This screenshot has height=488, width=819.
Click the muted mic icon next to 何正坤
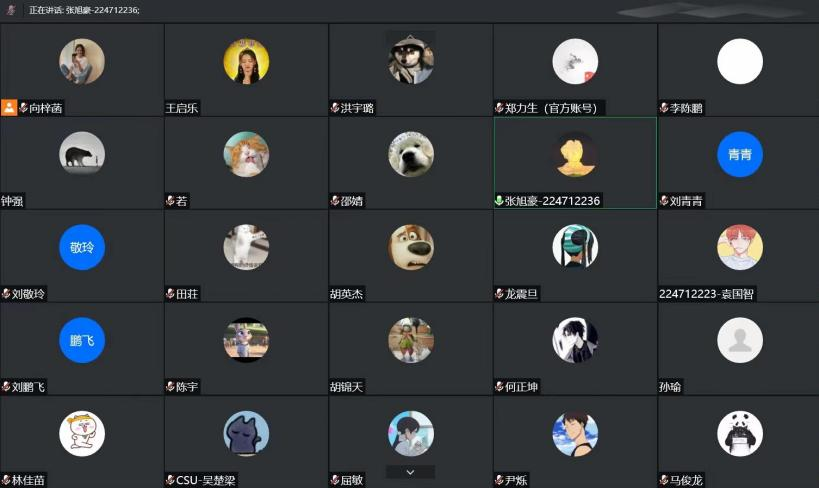[x=499, y=387]
